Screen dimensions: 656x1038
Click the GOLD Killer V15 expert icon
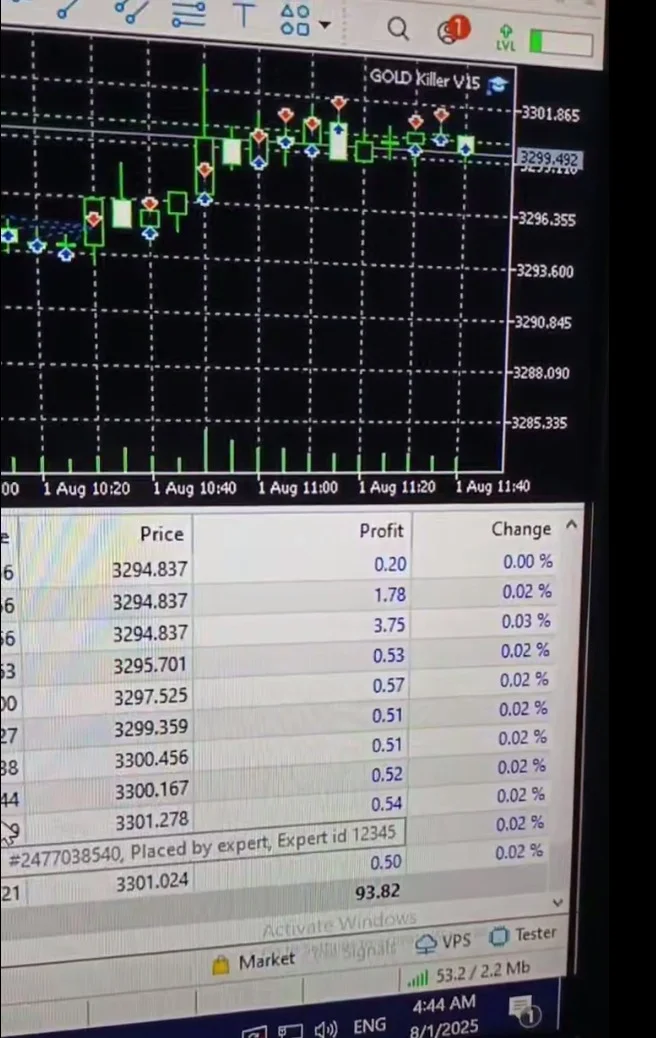click(x=498, y=83)
